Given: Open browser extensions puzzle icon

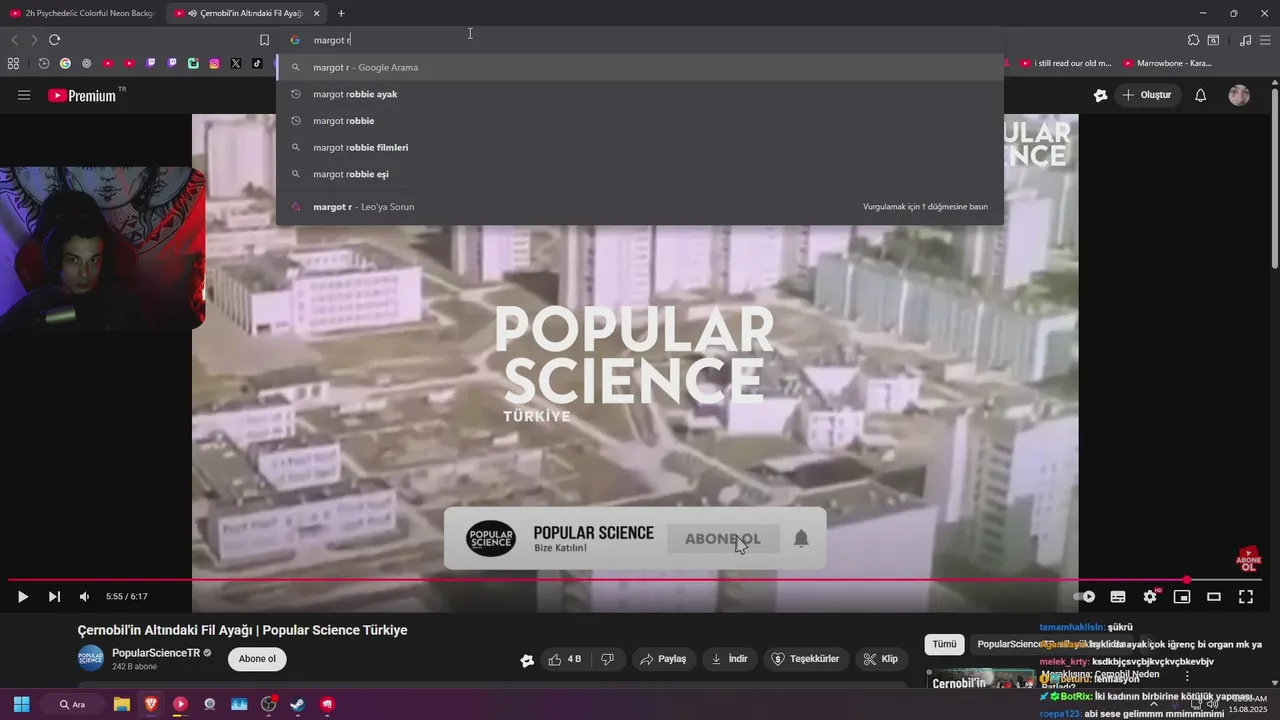Looking at the screenshot, I should pyautogui.click(x=1193, y=40).
